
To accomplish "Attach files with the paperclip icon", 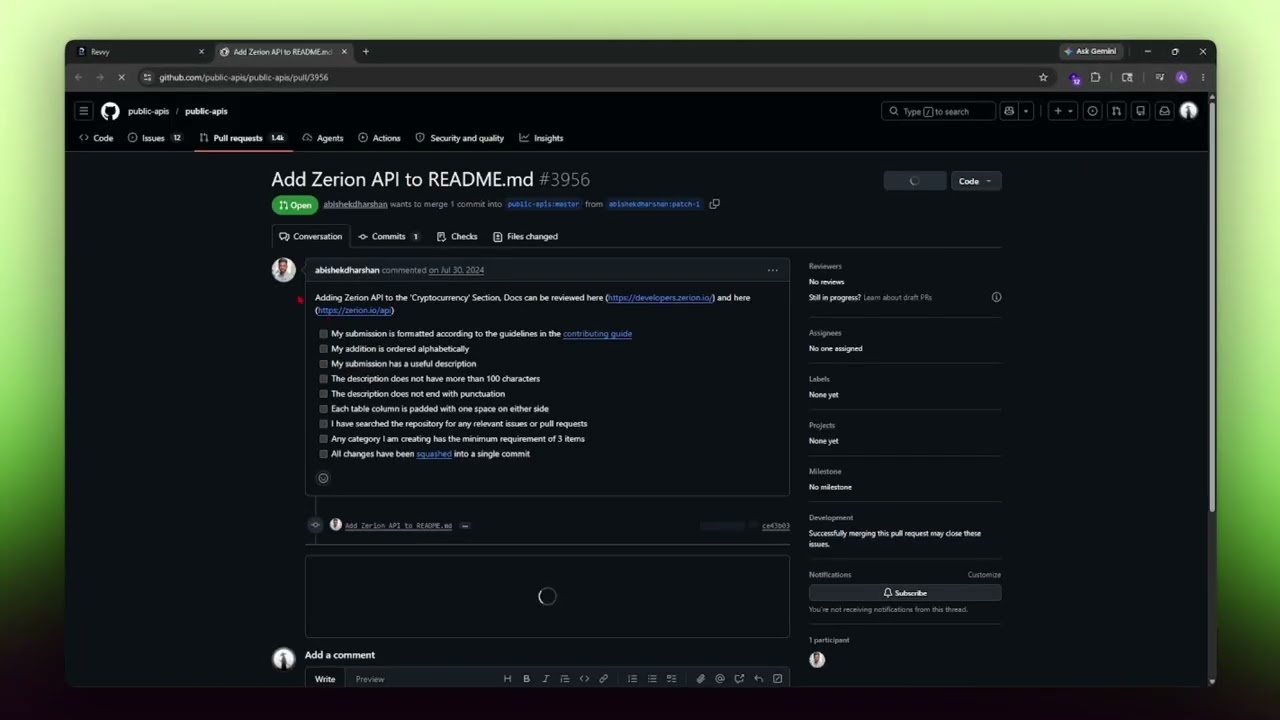I will pyautogui.click(x=700, y=679).
